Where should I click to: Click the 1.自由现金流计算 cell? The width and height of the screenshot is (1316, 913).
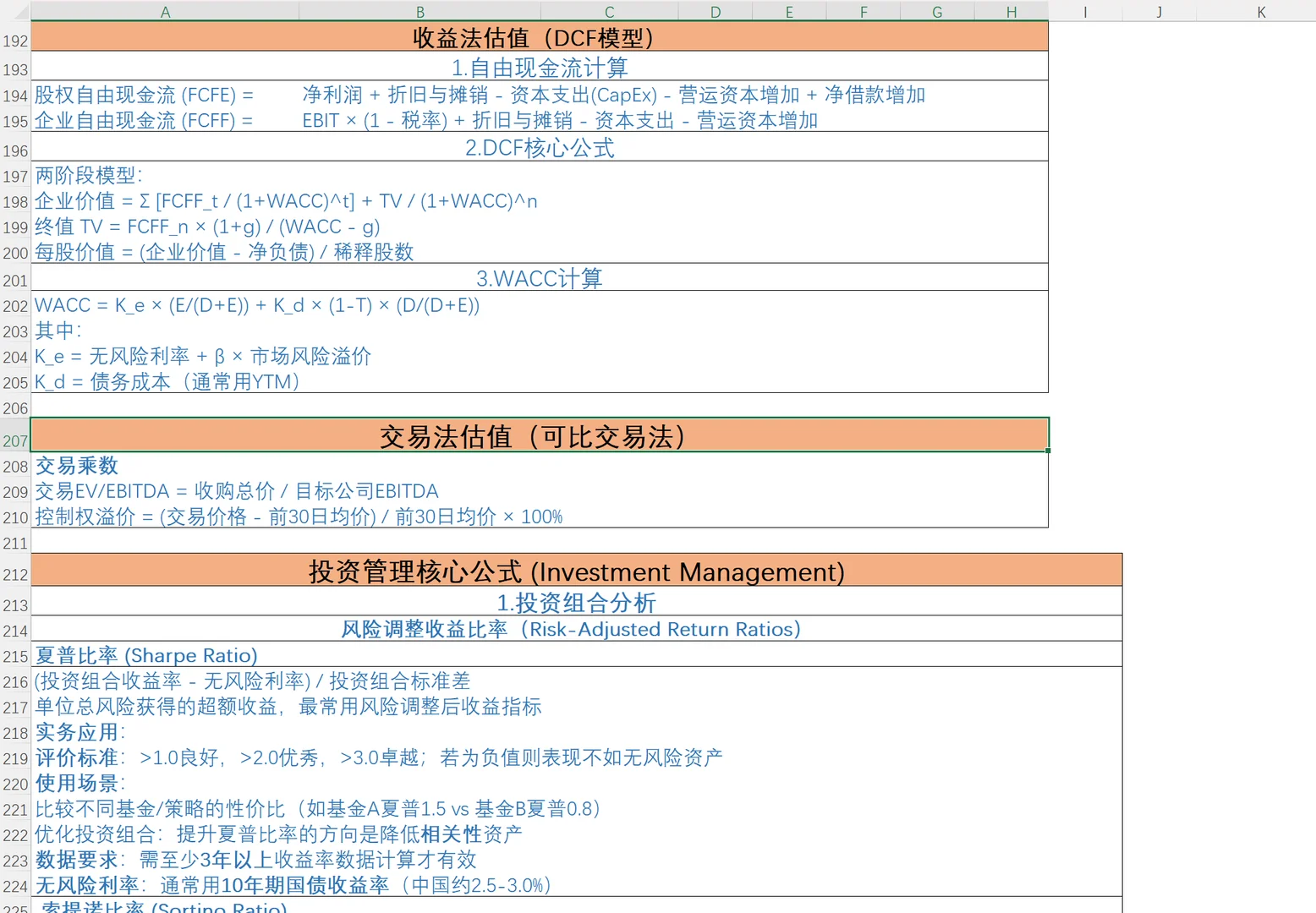539,67
